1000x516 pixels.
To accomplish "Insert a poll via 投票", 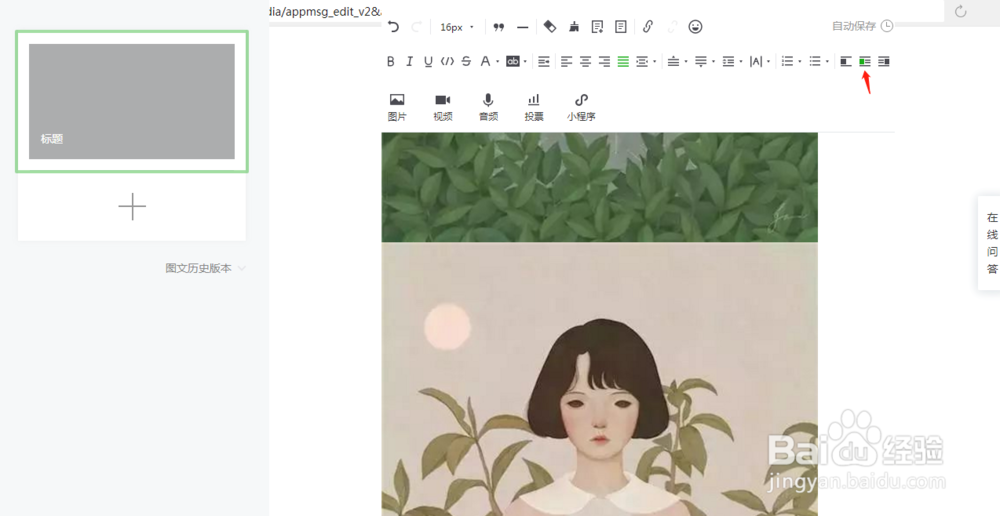I will [x=534, y=107].
